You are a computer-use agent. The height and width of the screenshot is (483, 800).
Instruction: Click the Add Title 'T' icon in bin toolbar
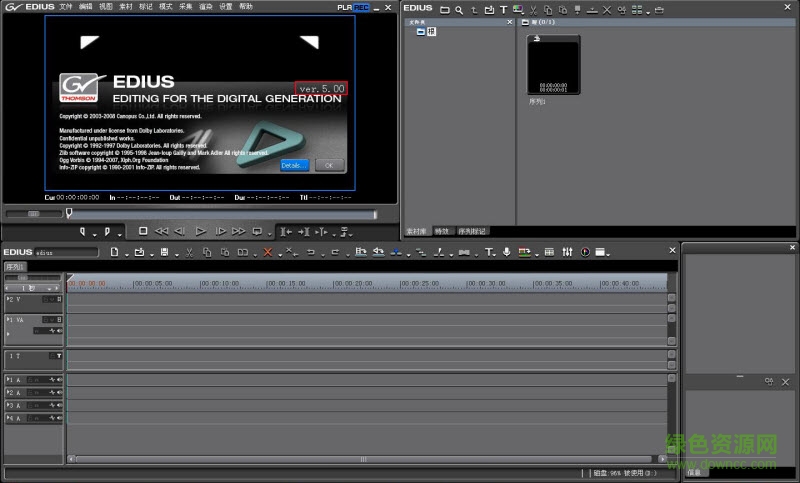[x=503, y=9]
